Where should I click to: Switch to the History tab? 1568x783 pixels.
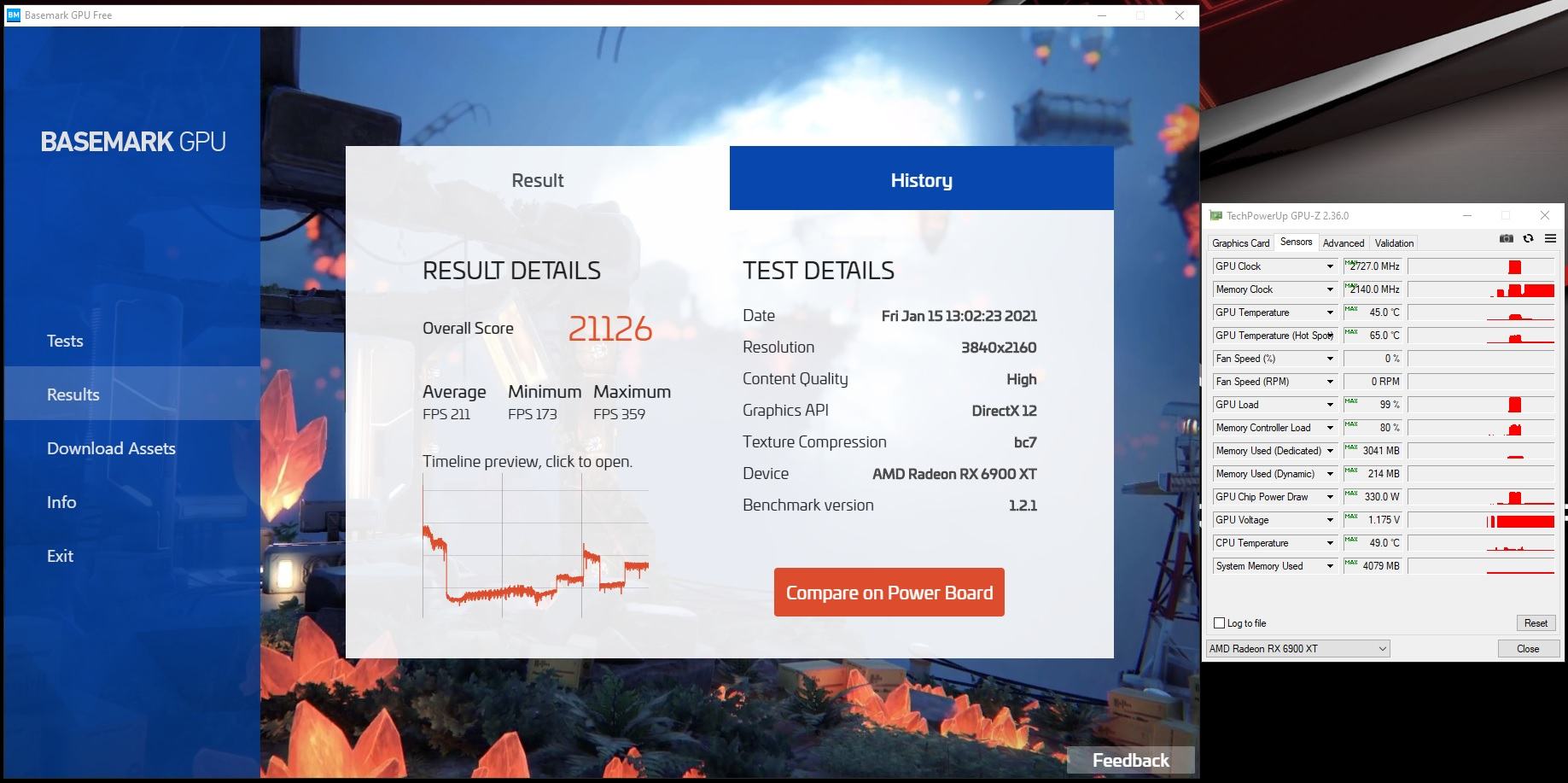point(921,178)
